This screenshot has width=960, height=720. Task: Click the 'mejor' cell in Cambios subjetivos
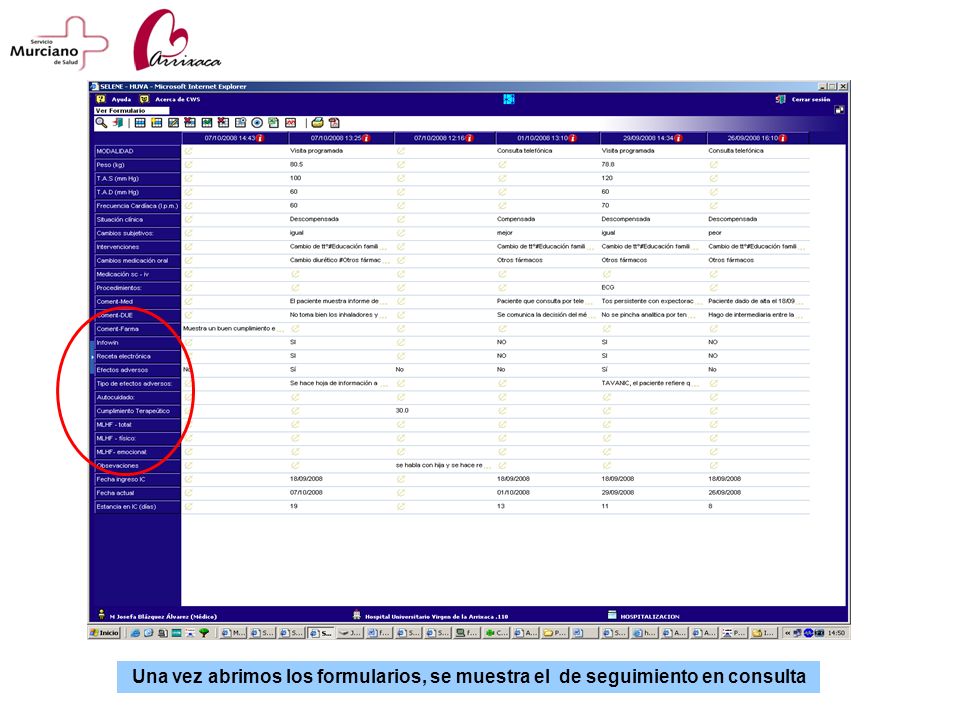504,233
